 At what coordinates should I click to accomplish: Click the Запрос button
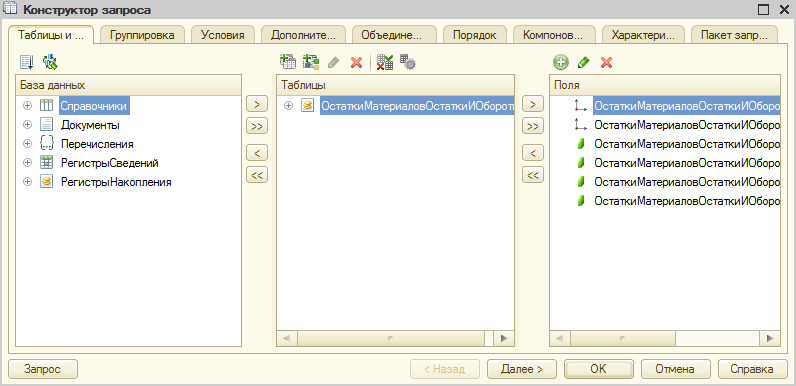(43, 369)
